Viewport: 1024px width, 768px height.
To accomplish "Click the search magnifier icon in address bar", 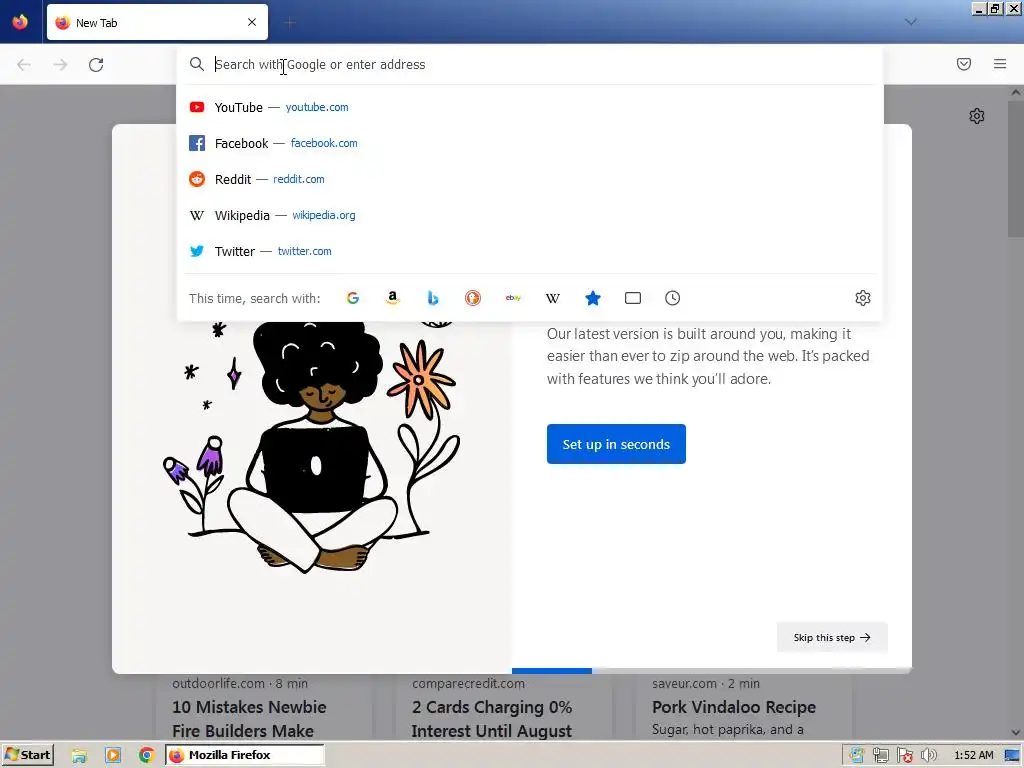I will click(197, 64).
